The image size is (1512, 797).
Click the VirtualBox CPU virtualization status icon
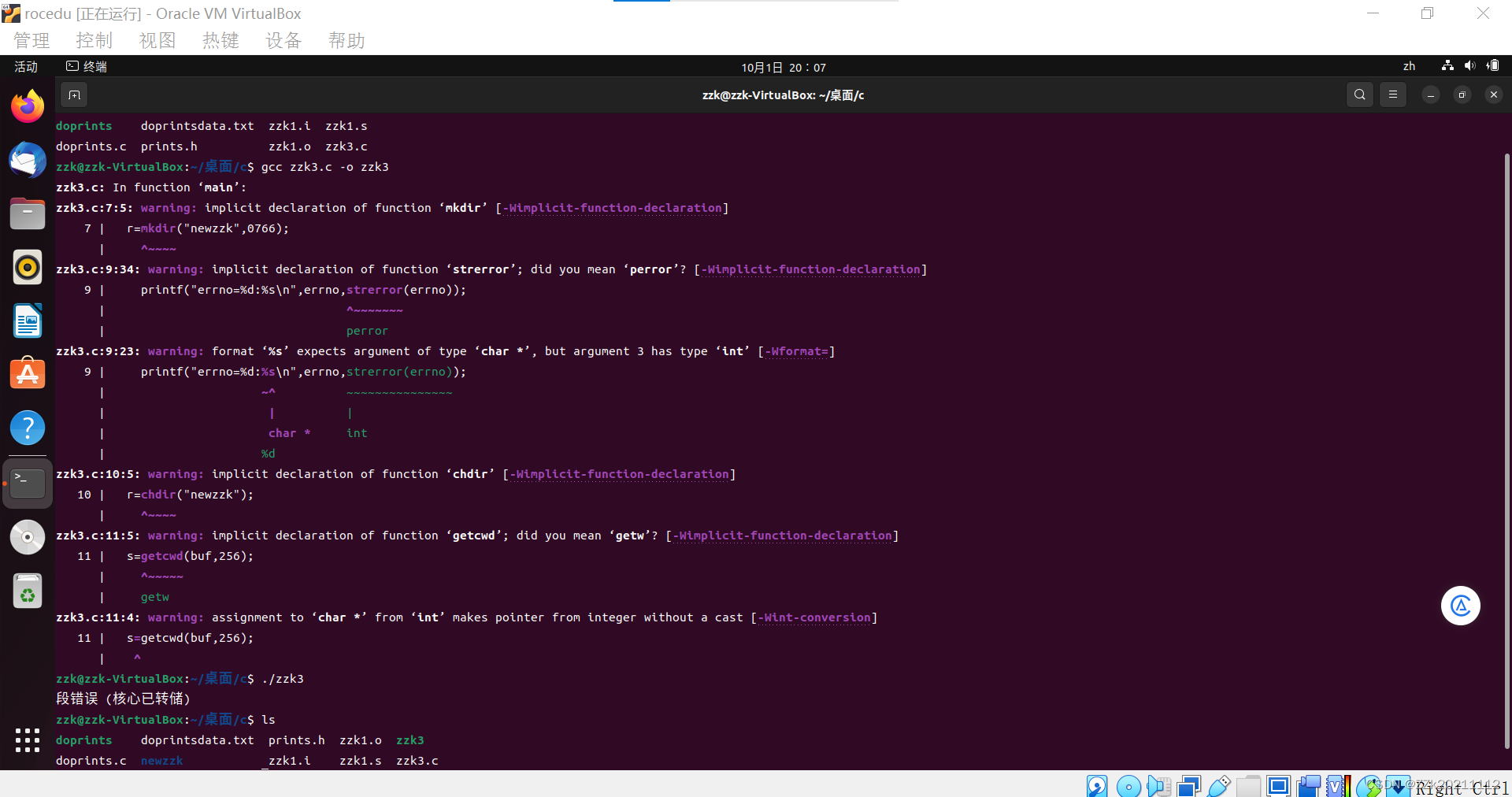[x=1338, y=785]
